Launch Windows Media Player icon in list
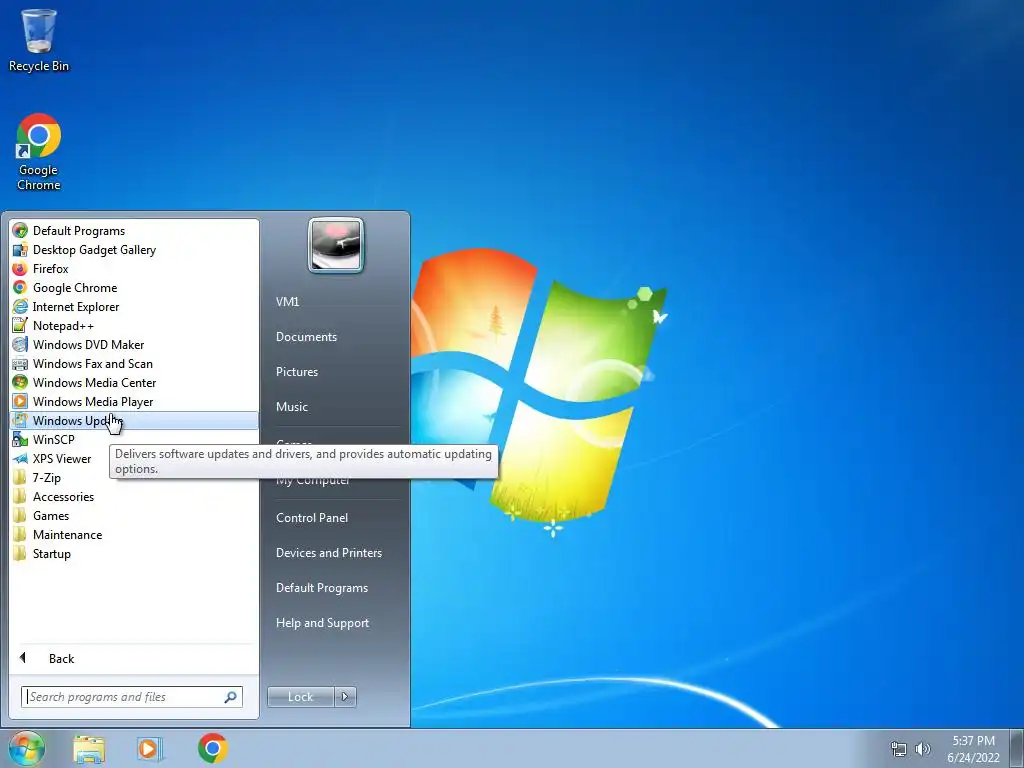Image resolution: width=1024 pixels, height=768 pixels. [x=20, y=402]
